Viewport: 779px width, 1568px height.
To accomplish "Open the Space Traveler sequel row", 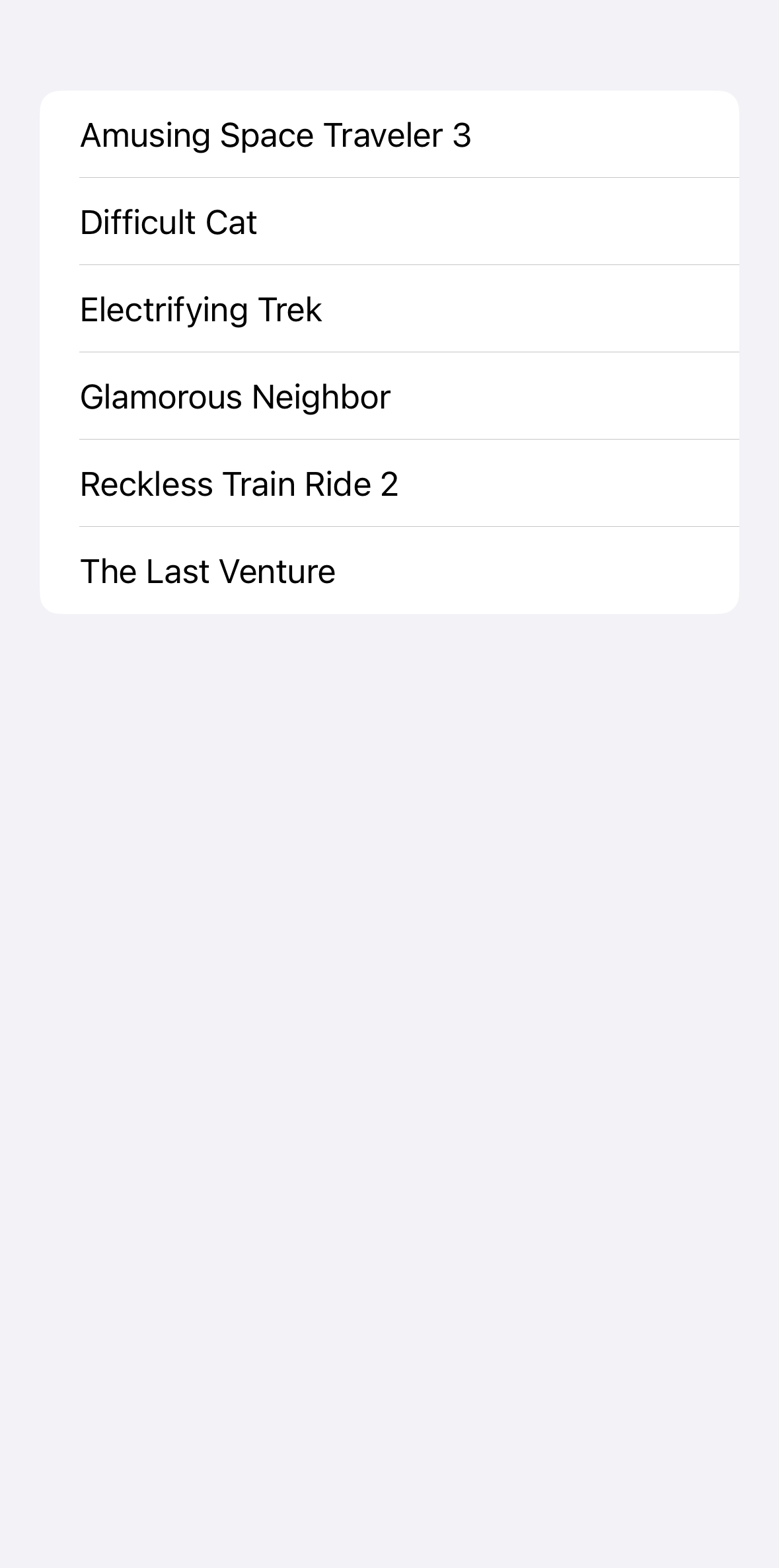I will pyautogui.click(x=276, y=135).
